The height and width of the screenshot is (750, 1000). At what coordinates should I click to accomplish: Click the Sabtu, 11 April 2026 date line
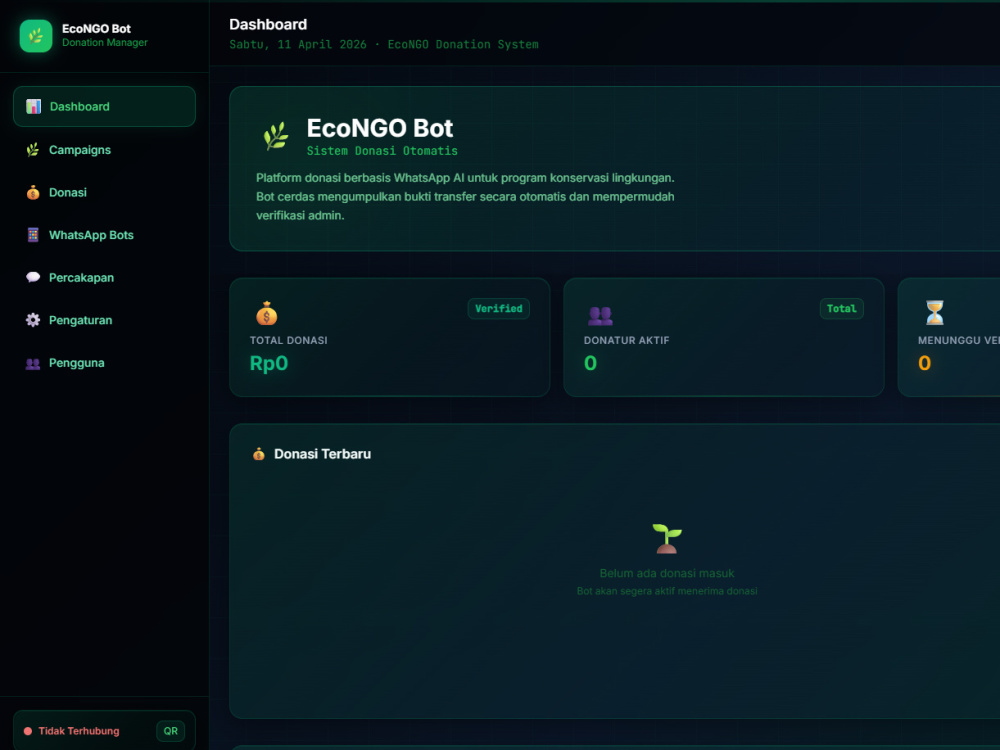click(384, 45)
